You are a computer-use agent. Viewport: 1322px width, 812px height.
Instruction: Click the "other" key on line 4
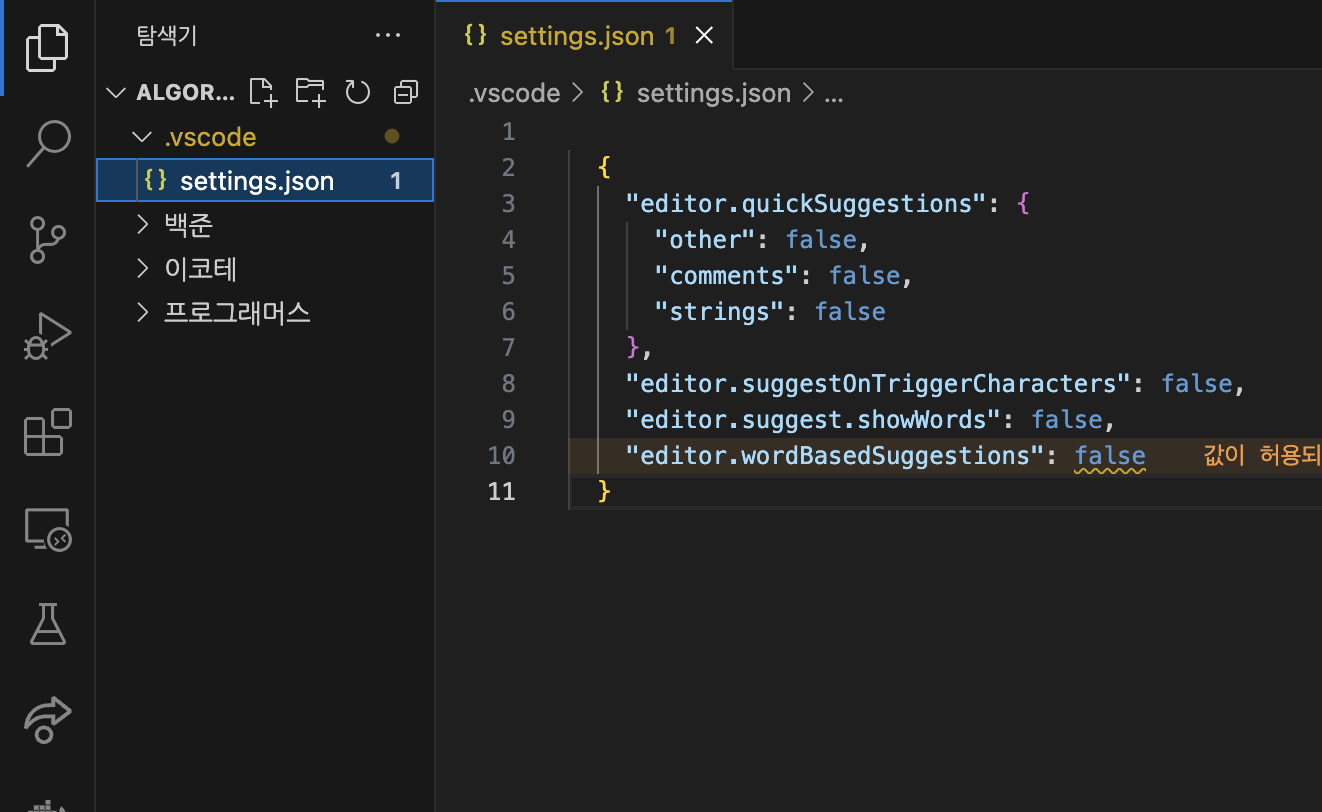click(x=706, y=240)
